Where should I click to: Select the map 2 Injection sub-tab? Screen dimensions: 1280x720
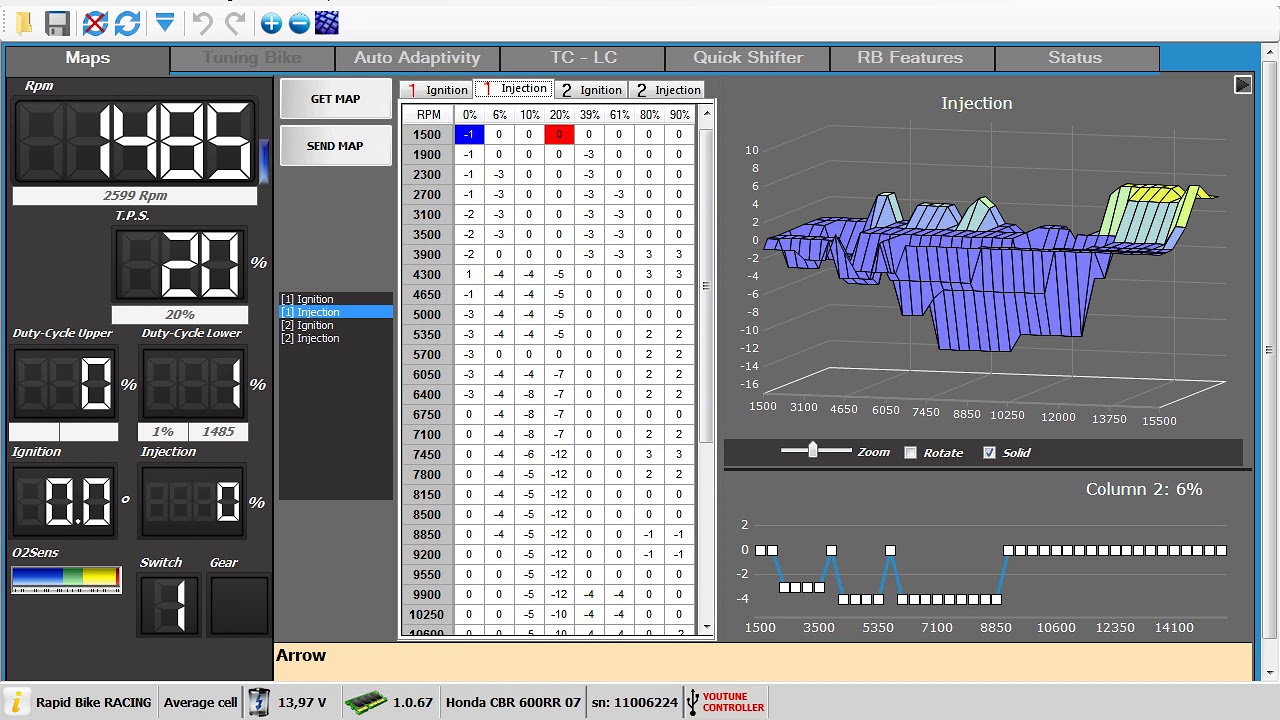click(667, 90)
